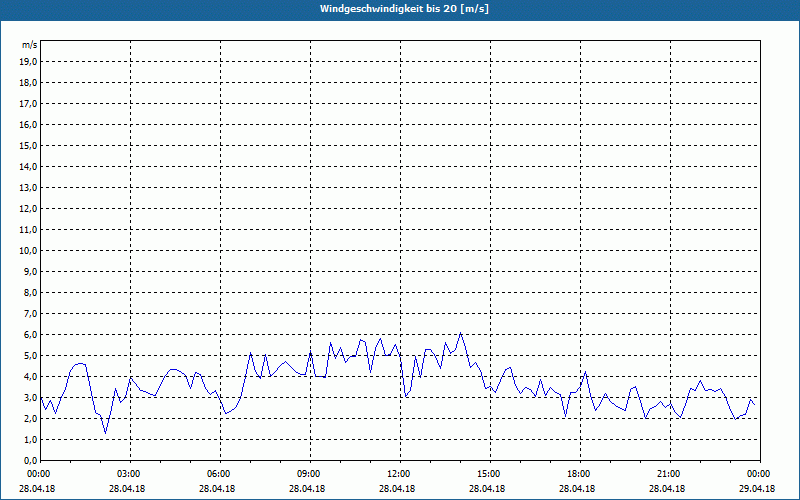800x500 pixels.
Task: Select the '13,0' y-axis value
Action: pos(29,188)
